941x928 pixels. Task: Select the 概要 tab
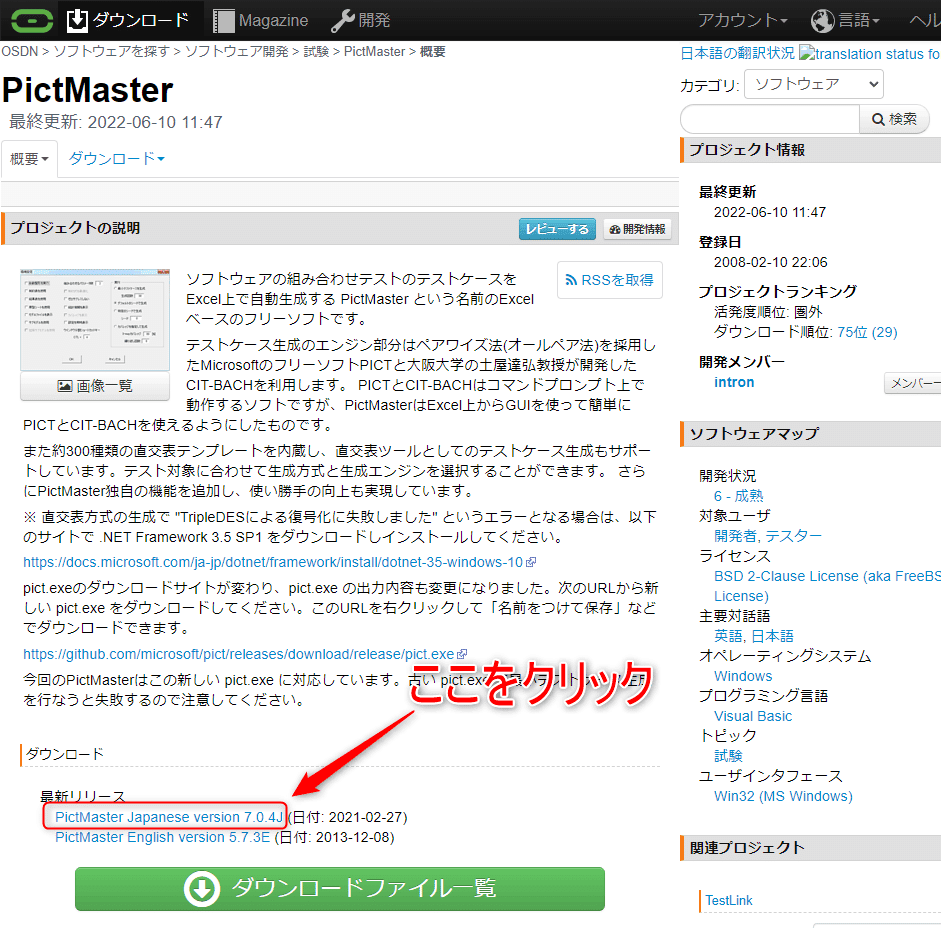coord(29,159)
